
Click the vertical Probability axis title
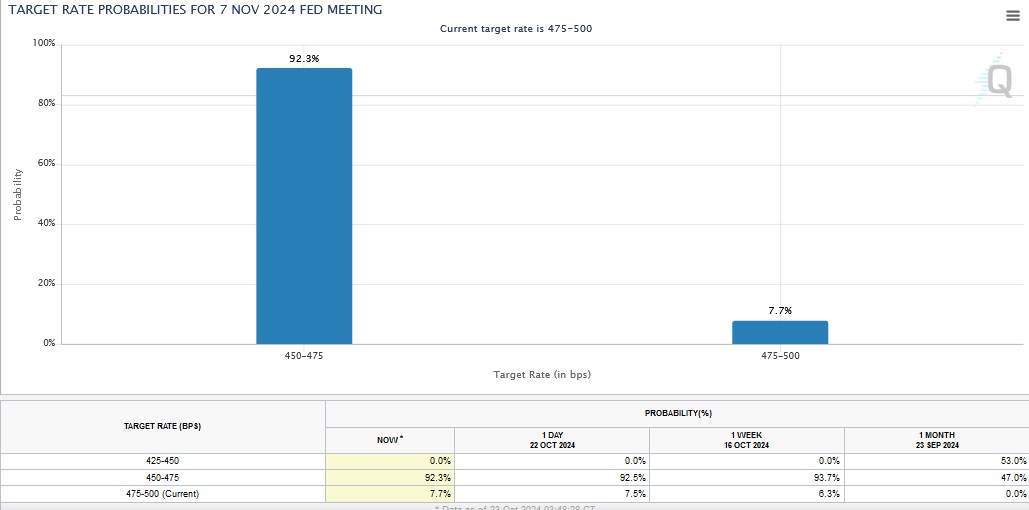coord(18,194)
